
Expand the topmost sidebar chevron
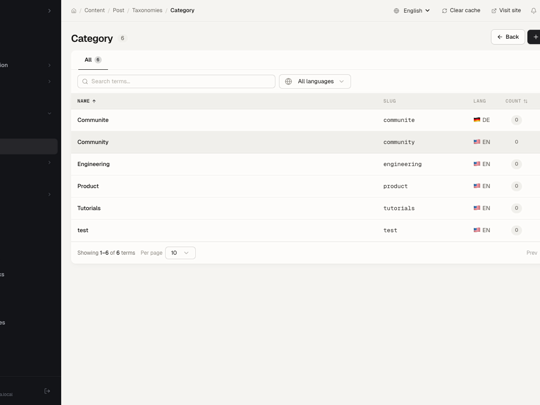49,11
